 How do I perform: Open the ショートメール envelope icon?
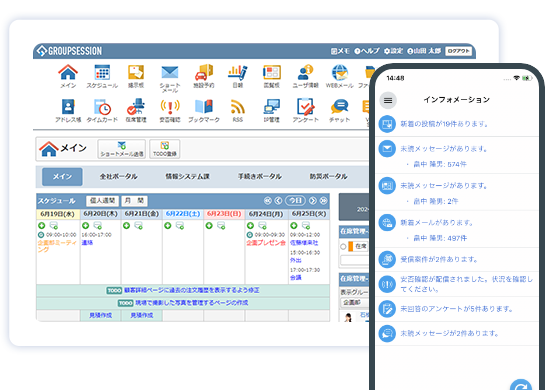(170, 72)
